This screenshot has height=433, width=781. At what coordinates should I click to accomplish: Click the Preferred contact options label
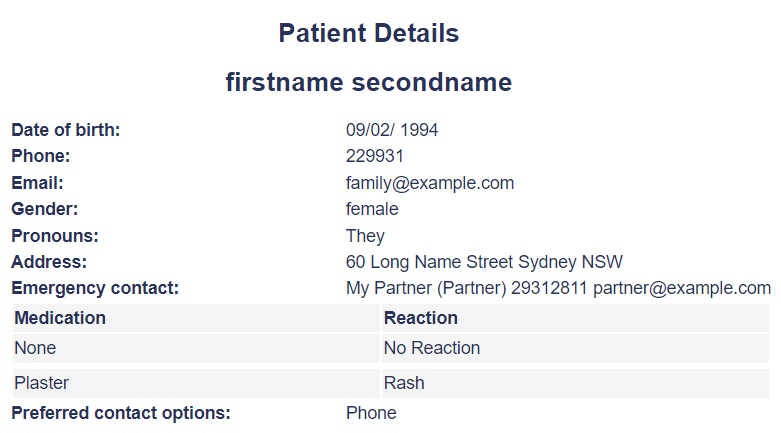pos(121,413)
